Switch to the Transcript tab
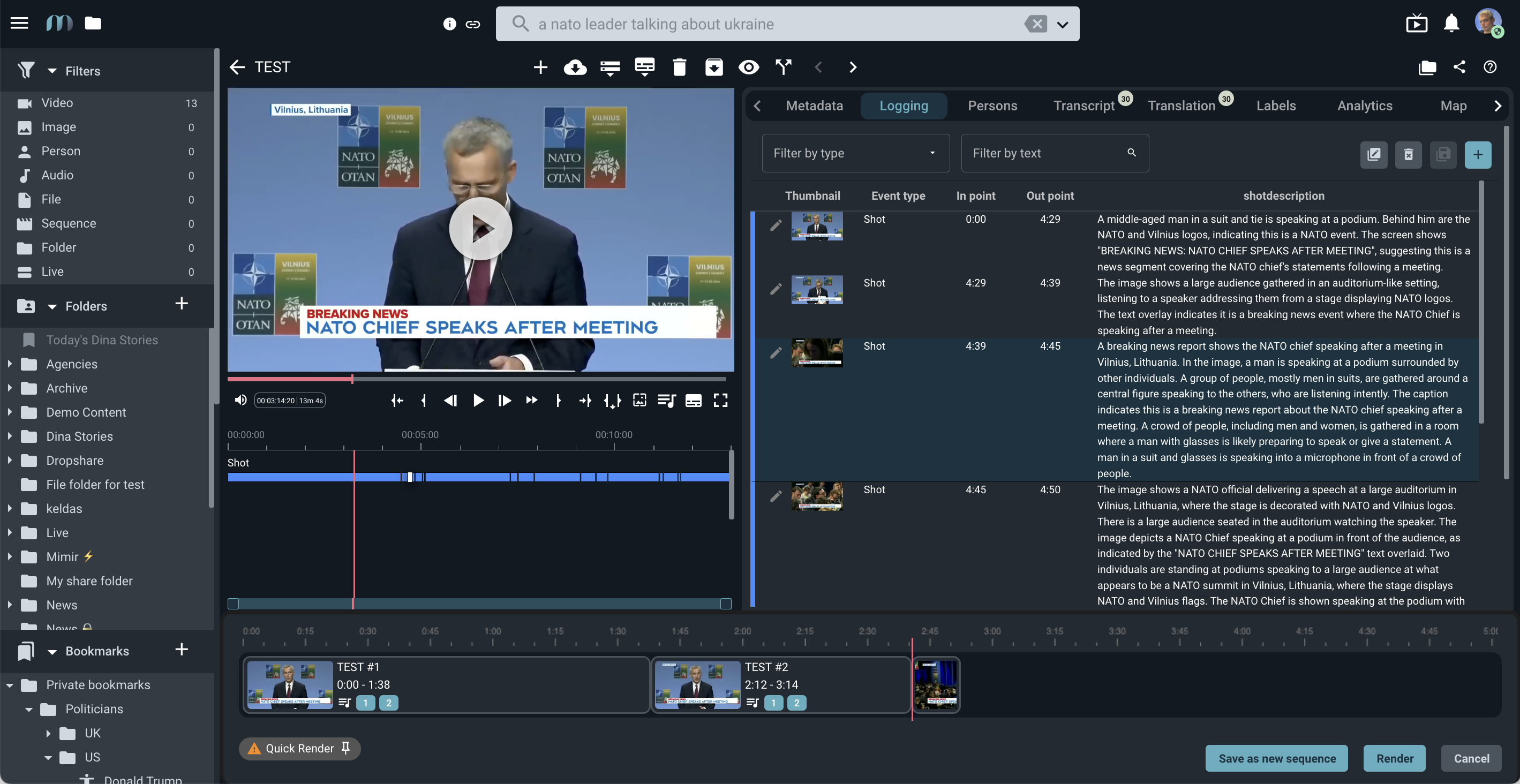This screenshot has width=1520, height=784. (1084, 105)
